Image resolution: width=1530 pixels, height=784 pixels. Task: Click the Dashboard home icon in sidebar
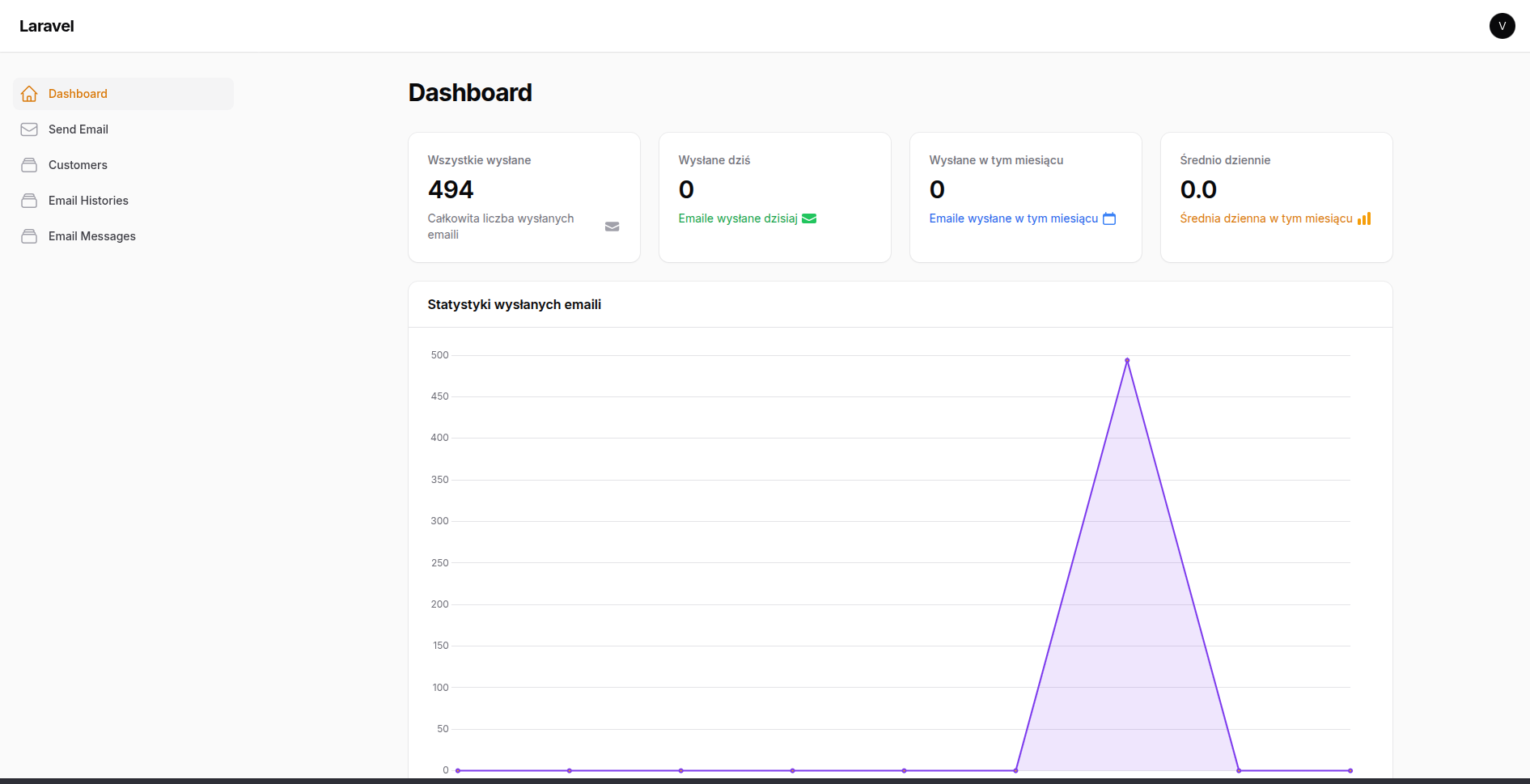[x=29, y=94]
